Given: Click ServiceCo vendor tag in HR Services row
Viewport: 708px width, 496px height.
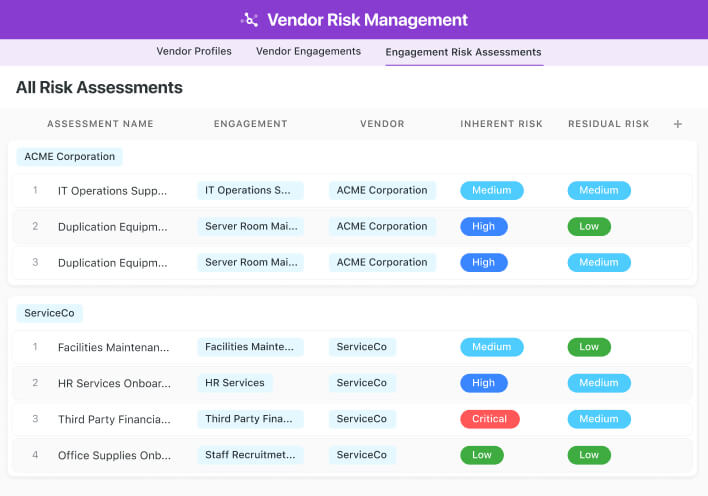Looking at the screenshot, I should coord(362,383).
